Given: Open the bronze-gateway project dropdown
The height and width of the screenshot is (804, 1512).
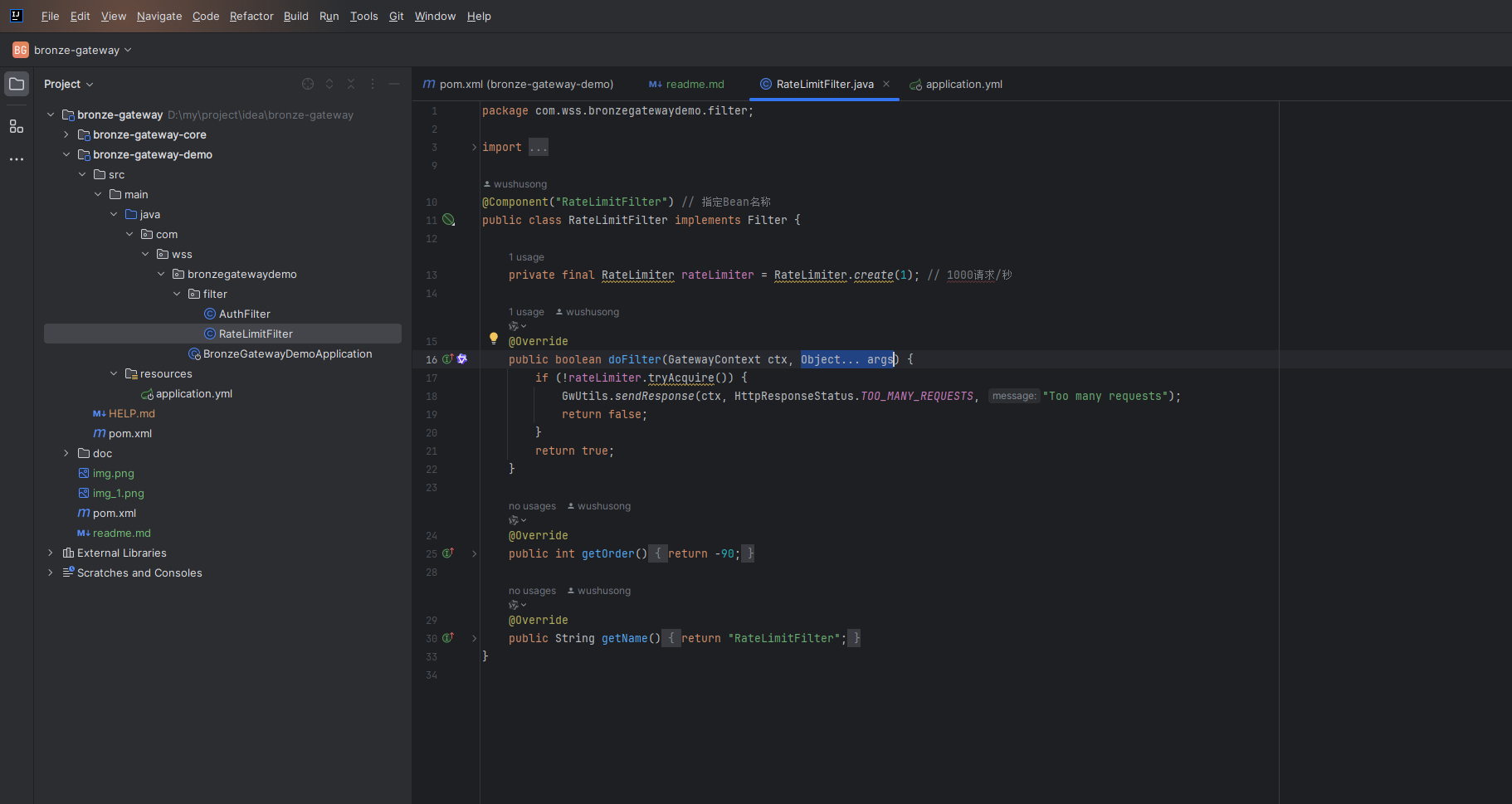Looking at the screenshot, I should pos(81,50).
